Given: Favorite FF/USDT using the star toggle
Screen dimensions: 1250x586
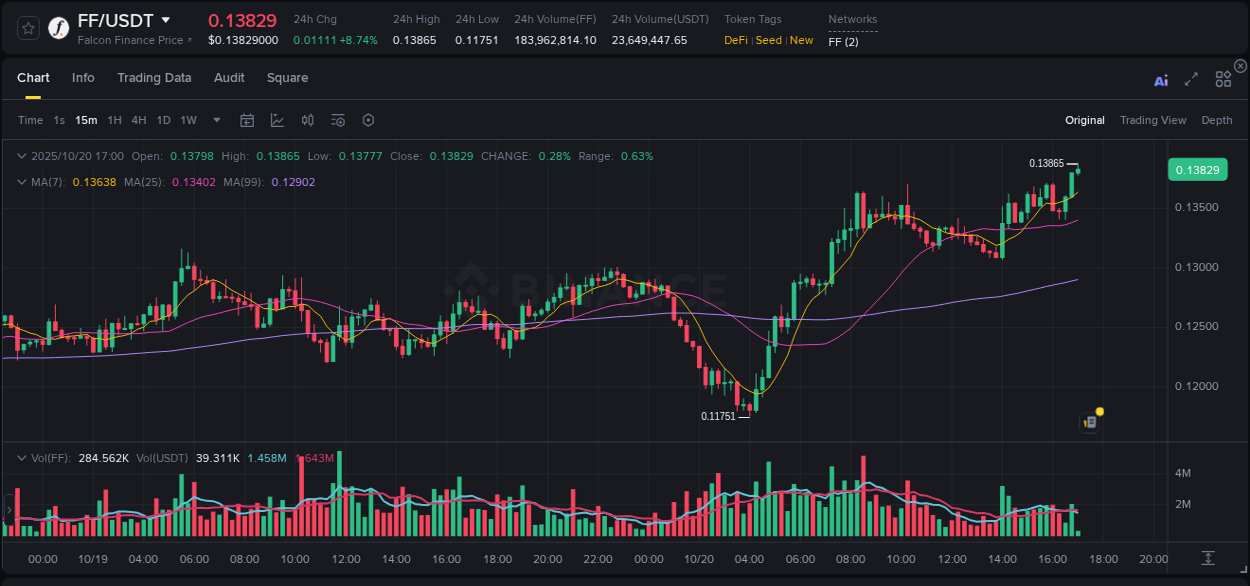Looking at the screenshot, I should [x=27, y=27].
